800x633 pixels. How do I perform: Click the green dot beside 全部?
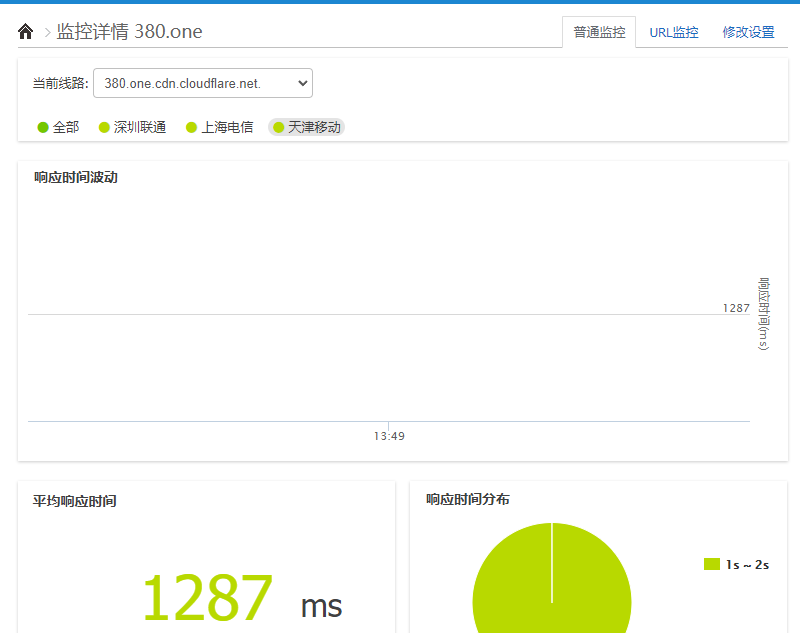(x=43, y=127)
